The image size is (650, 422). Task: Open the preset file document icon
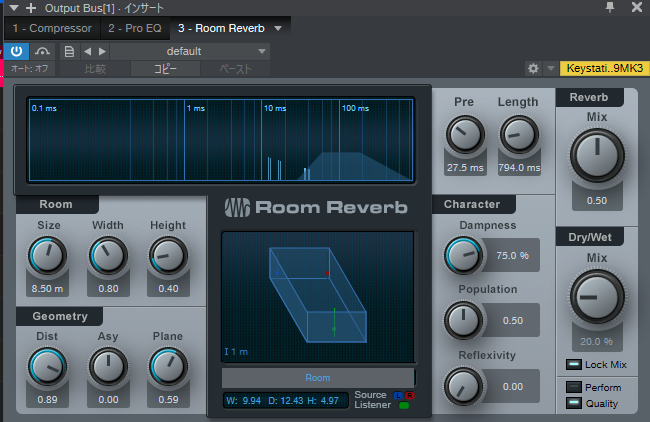coord(69,51)
